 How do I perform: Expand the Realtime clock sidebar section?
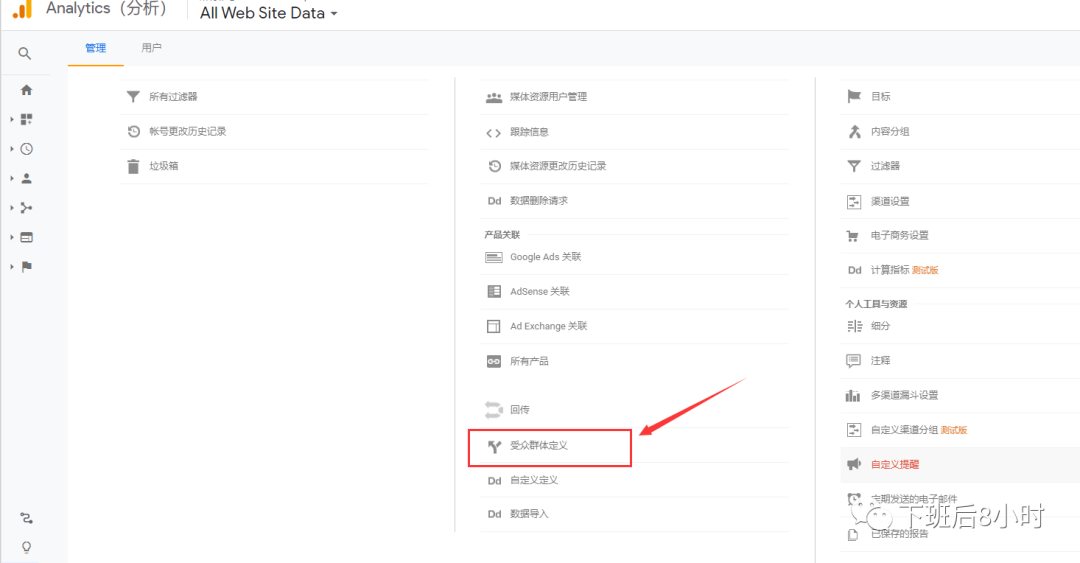click(x=26, y=149)
